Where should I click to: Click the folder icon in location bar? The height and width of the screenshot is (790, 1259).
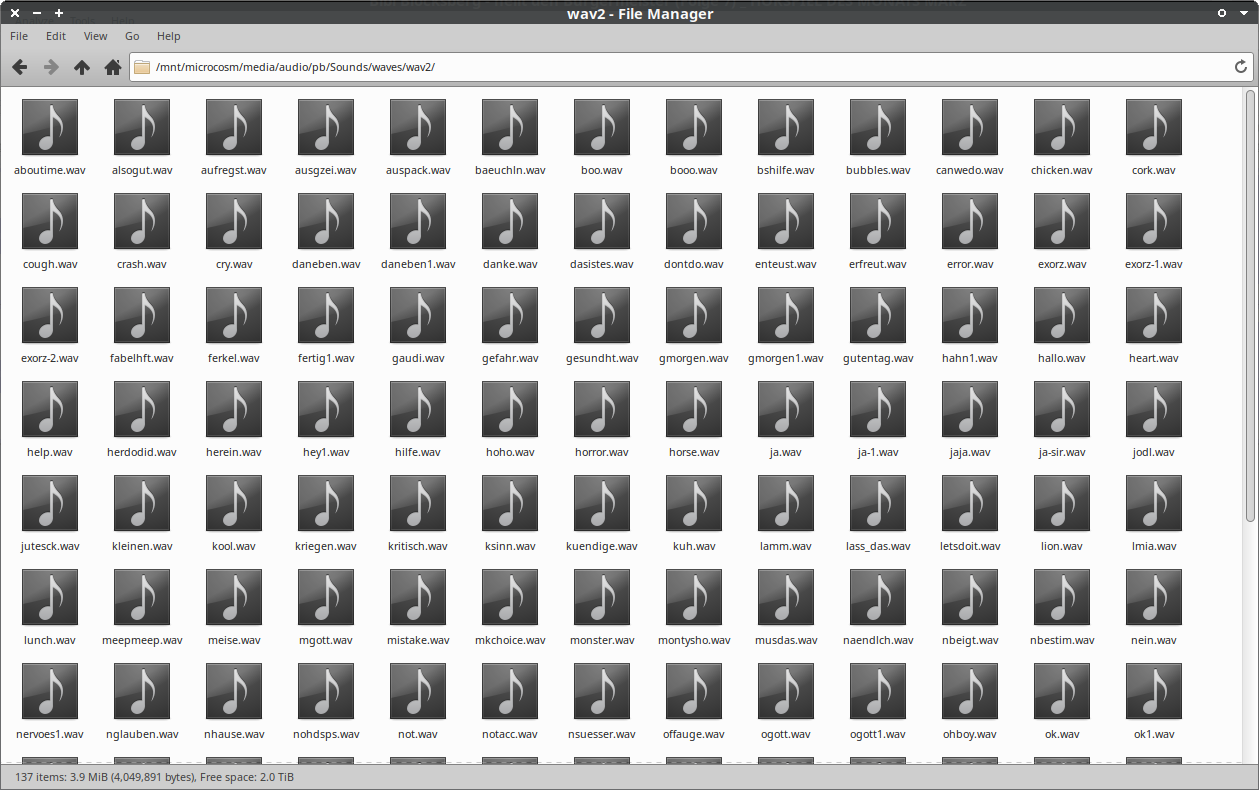(142, 67)
